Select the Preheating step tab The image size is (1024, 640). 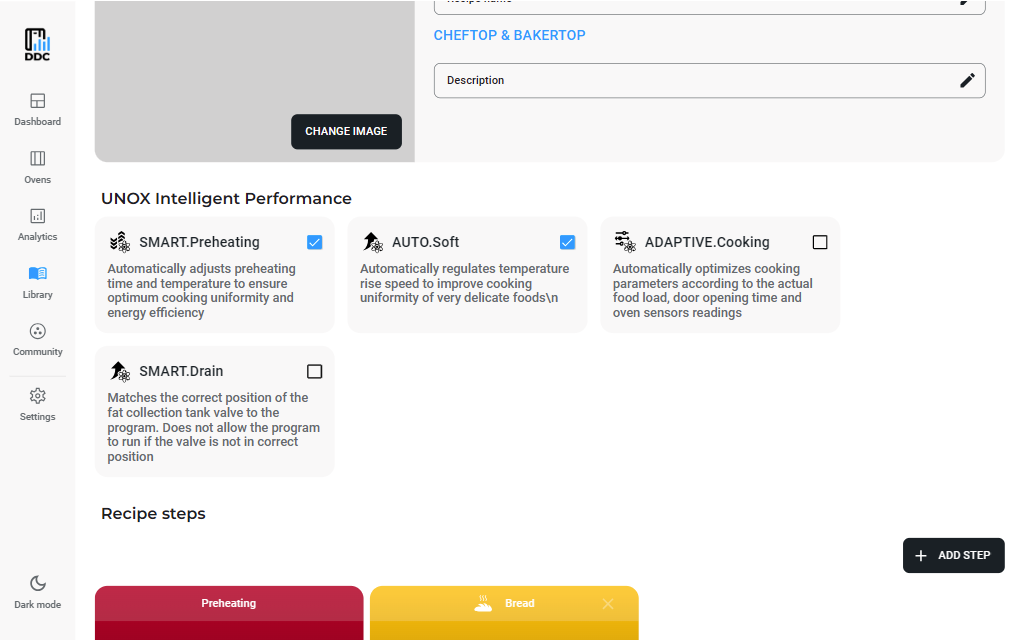point(229,604)
